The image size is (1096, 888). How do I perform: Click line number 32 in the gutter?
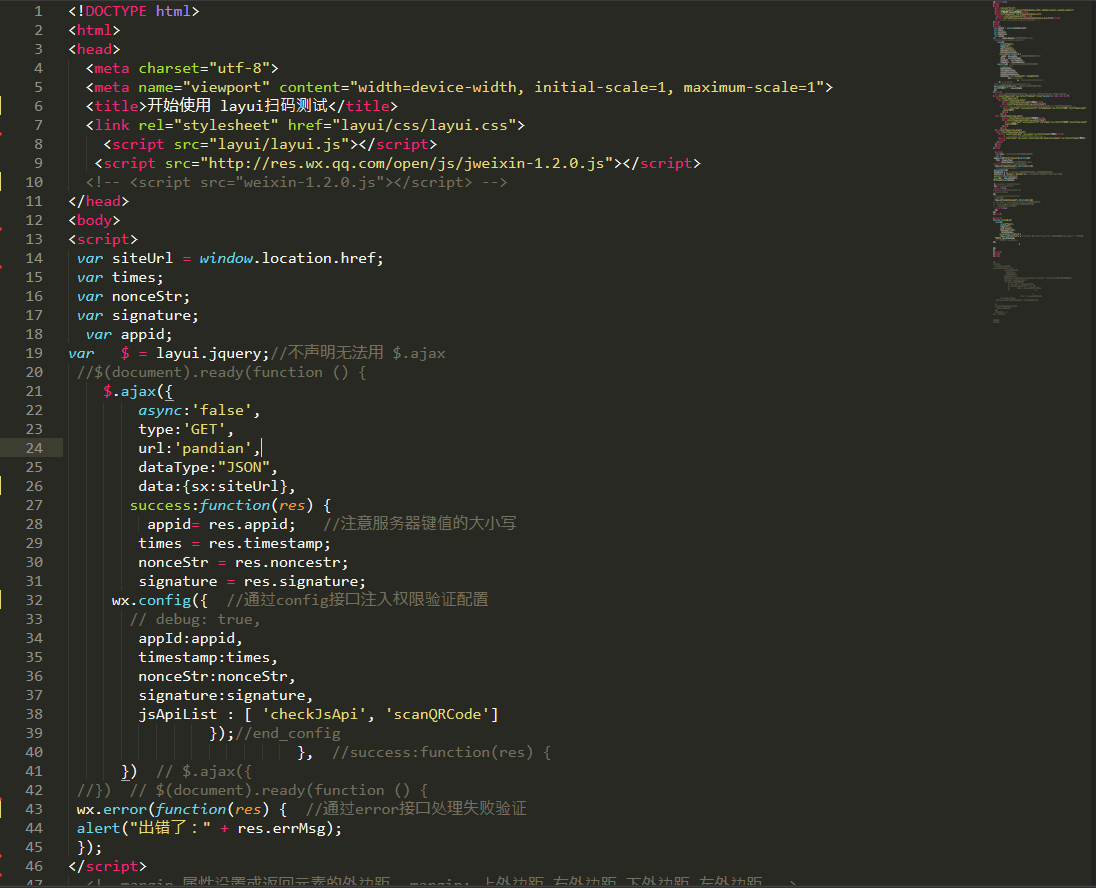pyautogui.click(x=34, y=600)
